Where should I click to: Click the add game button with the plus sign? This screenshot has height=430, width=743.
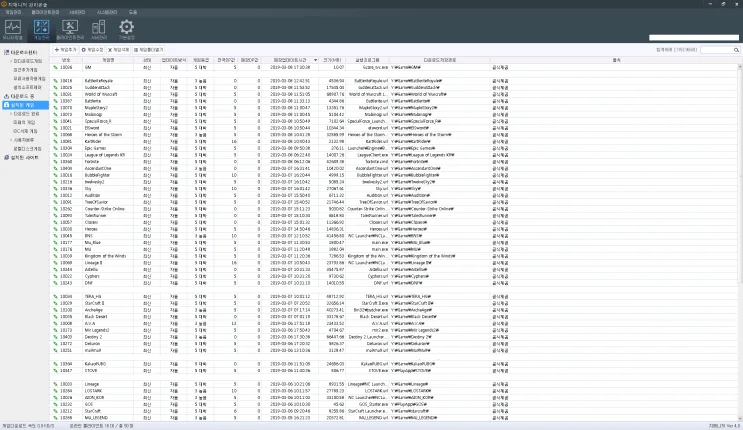coord(65,50)
